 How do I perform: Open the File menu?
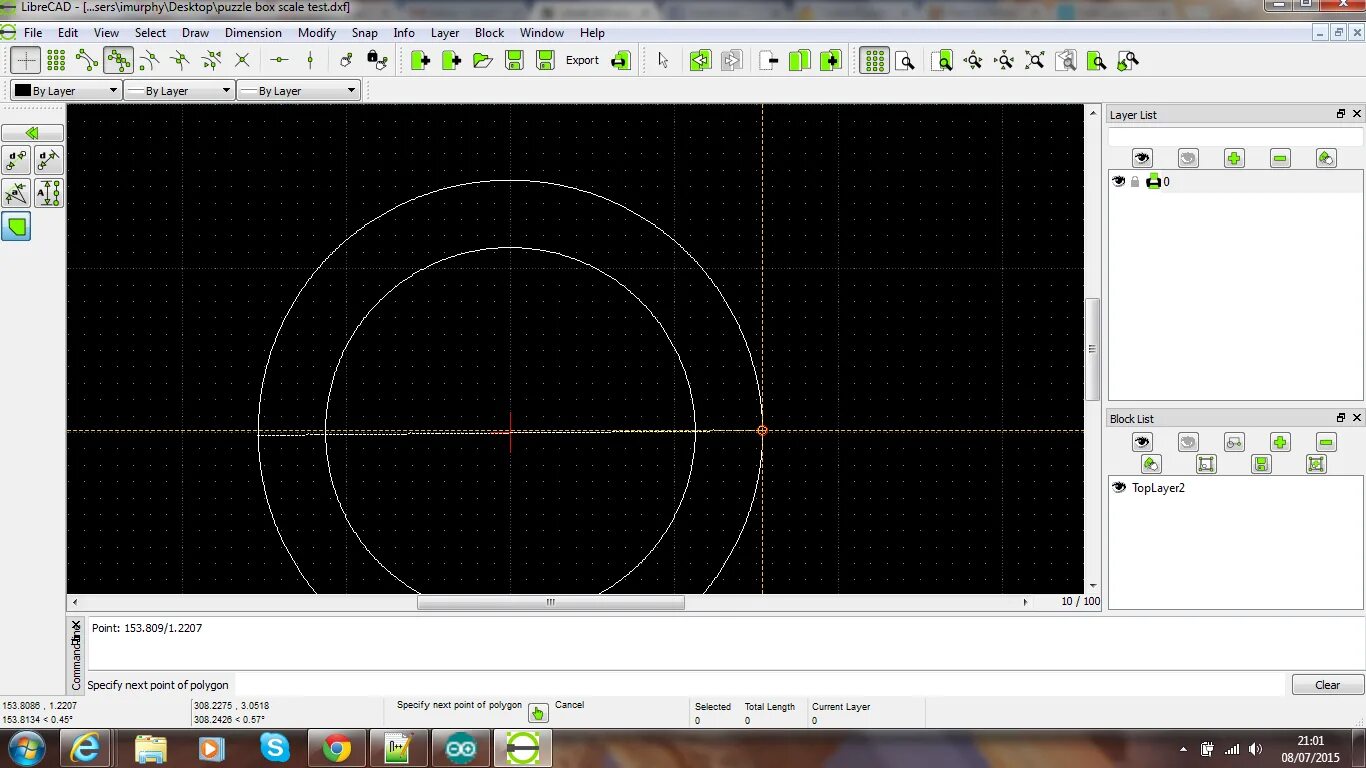click(33, 33)
